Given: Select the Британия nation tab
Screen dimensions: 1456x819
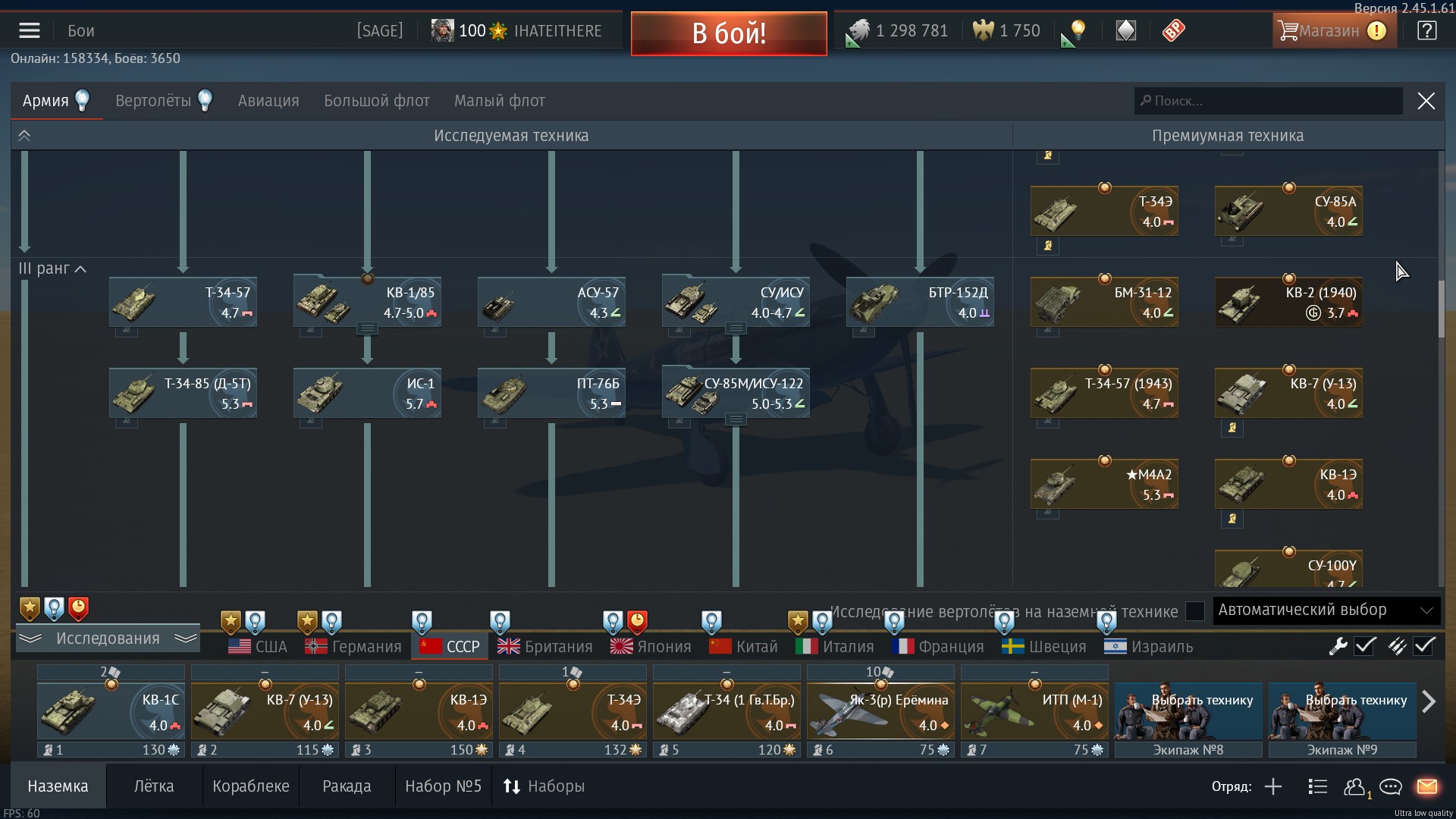Looking at the screenshot, I should [545, 647].
